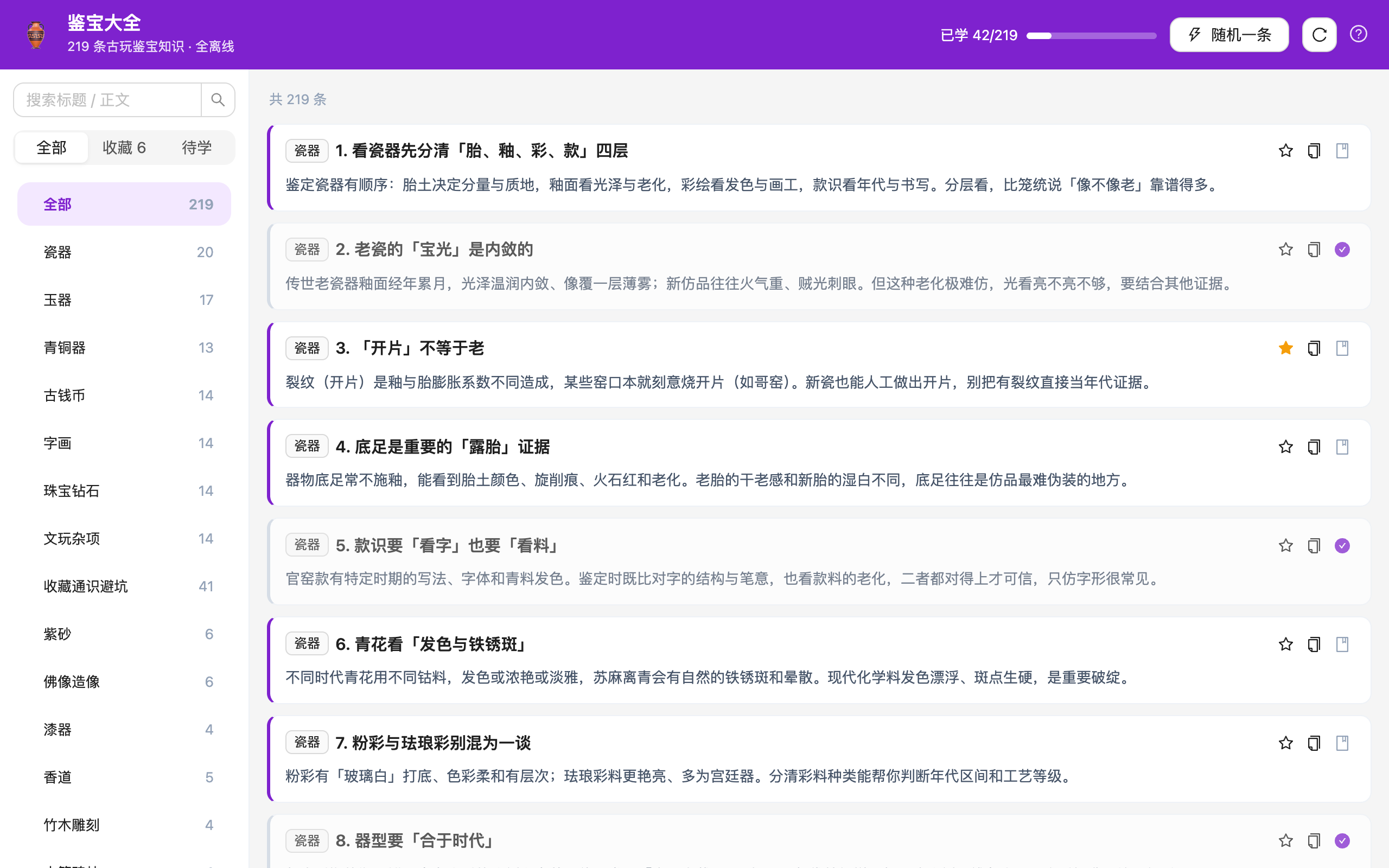Copy entry 4 底足 entry text

(x=1314, y=447)
